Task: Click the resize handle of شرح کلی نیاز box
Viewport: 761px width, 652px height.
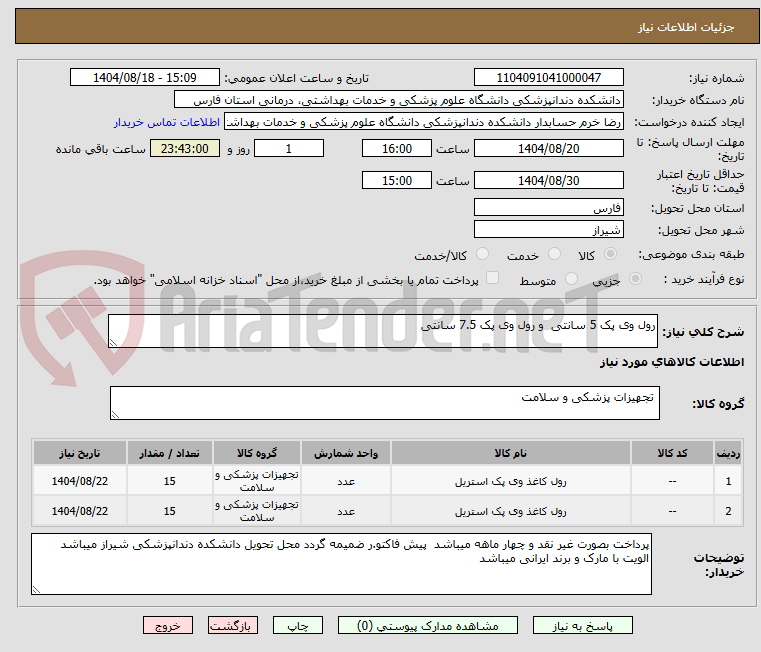Action: pos(113,343)
